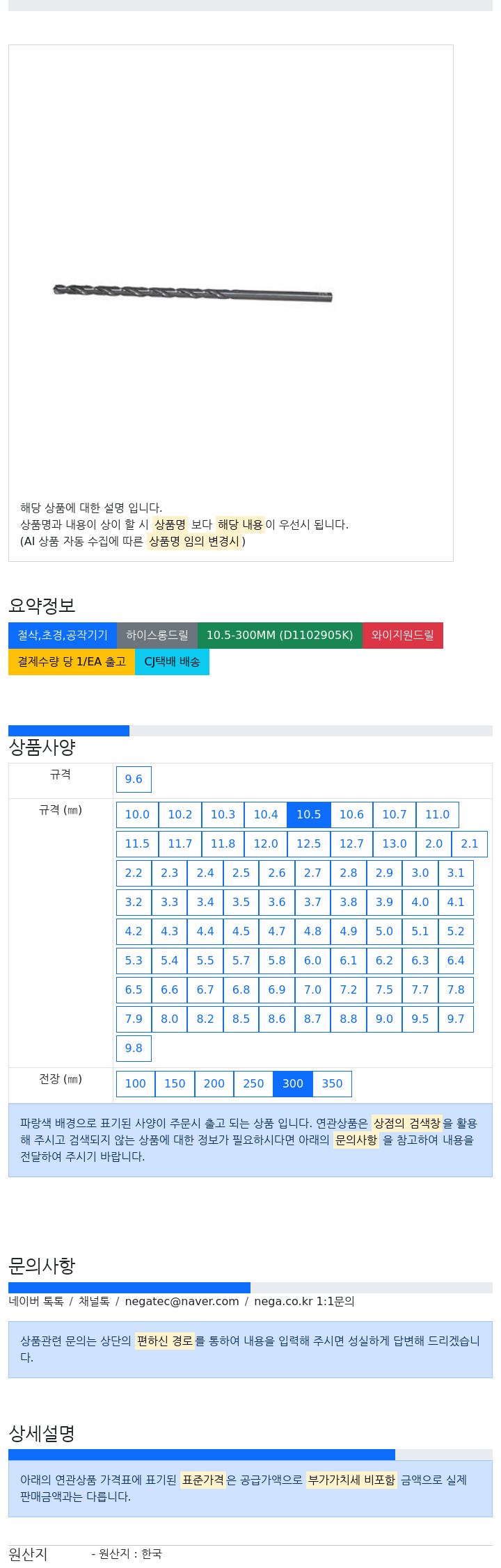
Task: Choose the 100 mm total length
Action: pyautogui.click(x=136, y=1084)
